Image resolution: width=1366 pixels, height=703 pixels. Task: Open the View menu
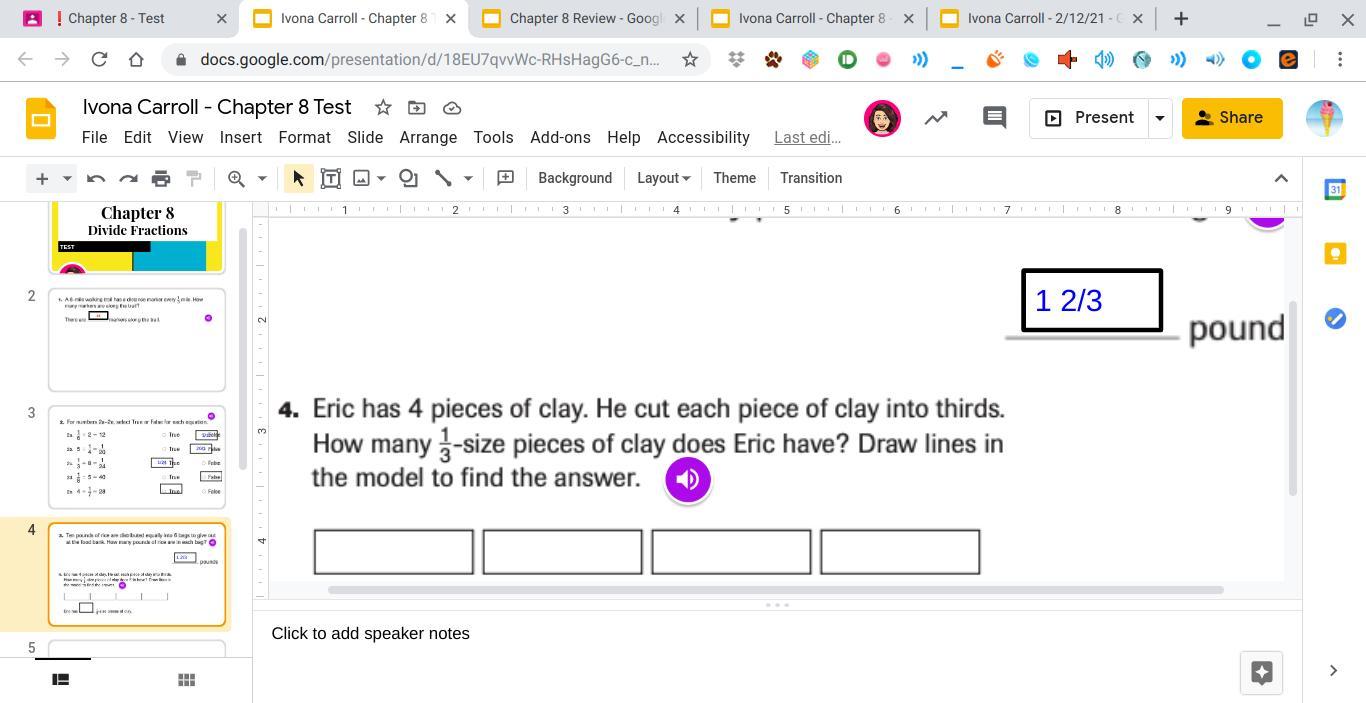tap(185, 137)
